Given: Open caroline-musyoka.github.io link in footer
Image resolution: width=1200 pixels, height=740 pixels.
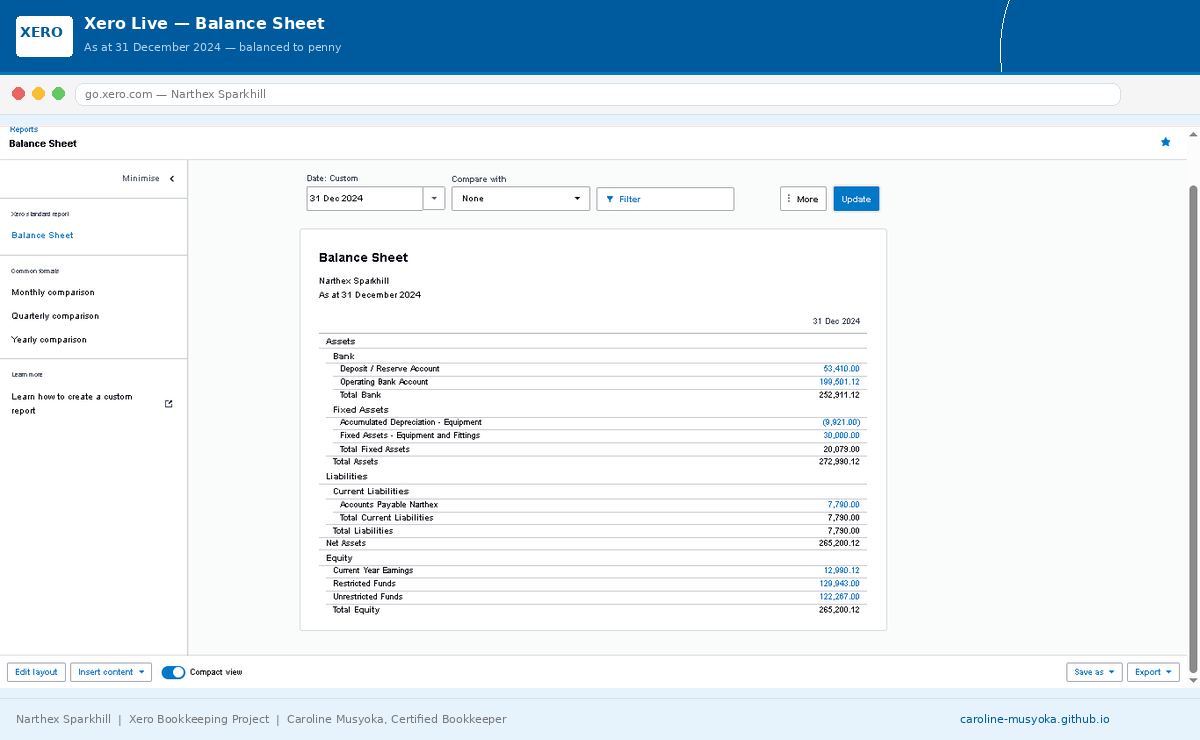Looking at the screenshot, I should (1035, 719).
